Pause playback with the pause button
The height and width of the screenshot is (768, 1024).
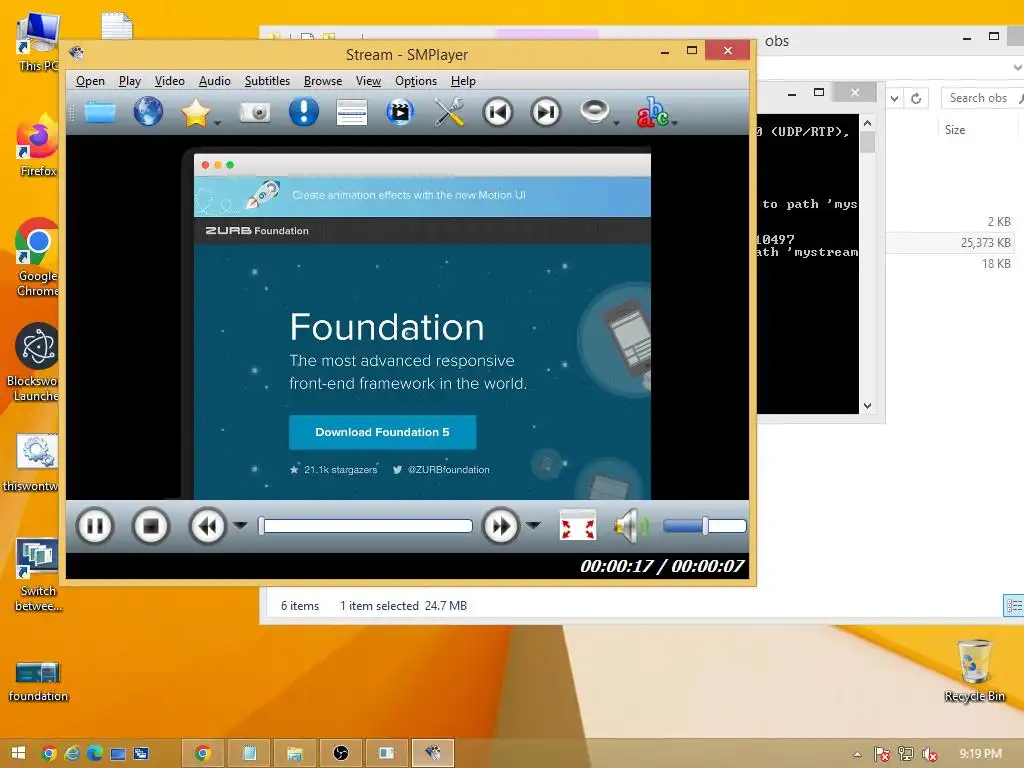point(95,526)
